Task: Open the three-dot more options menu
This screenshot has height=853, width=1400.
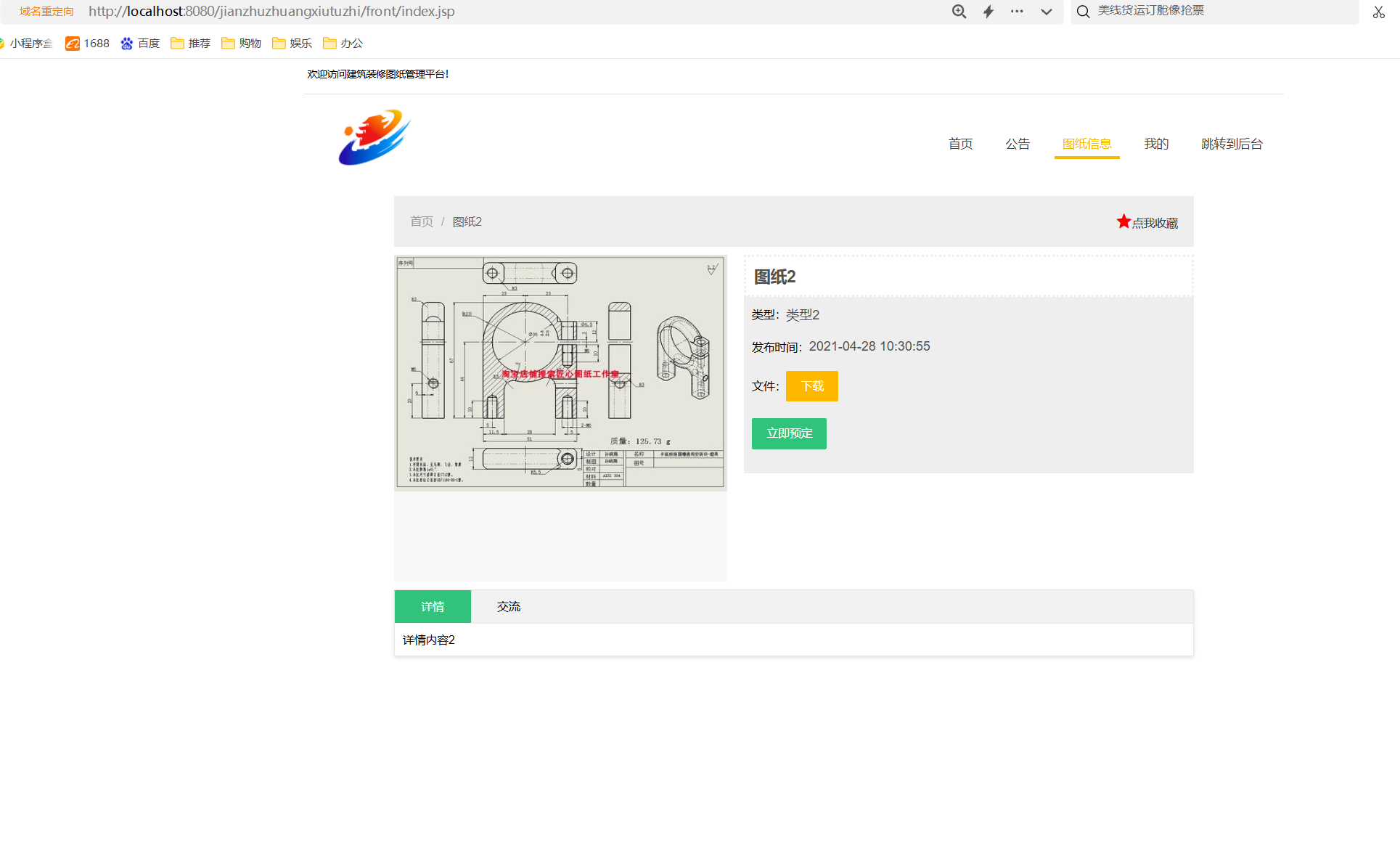Action: click(x=1017, y=12)
